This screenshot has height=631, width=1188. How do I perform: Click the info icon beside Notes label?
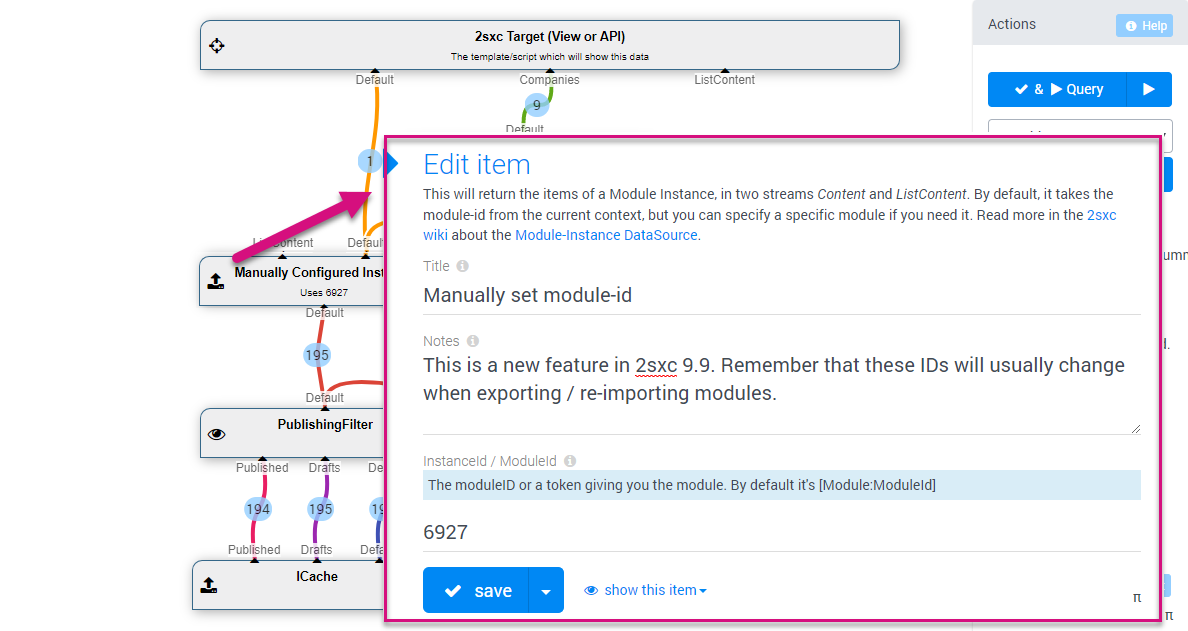(473, 341)
